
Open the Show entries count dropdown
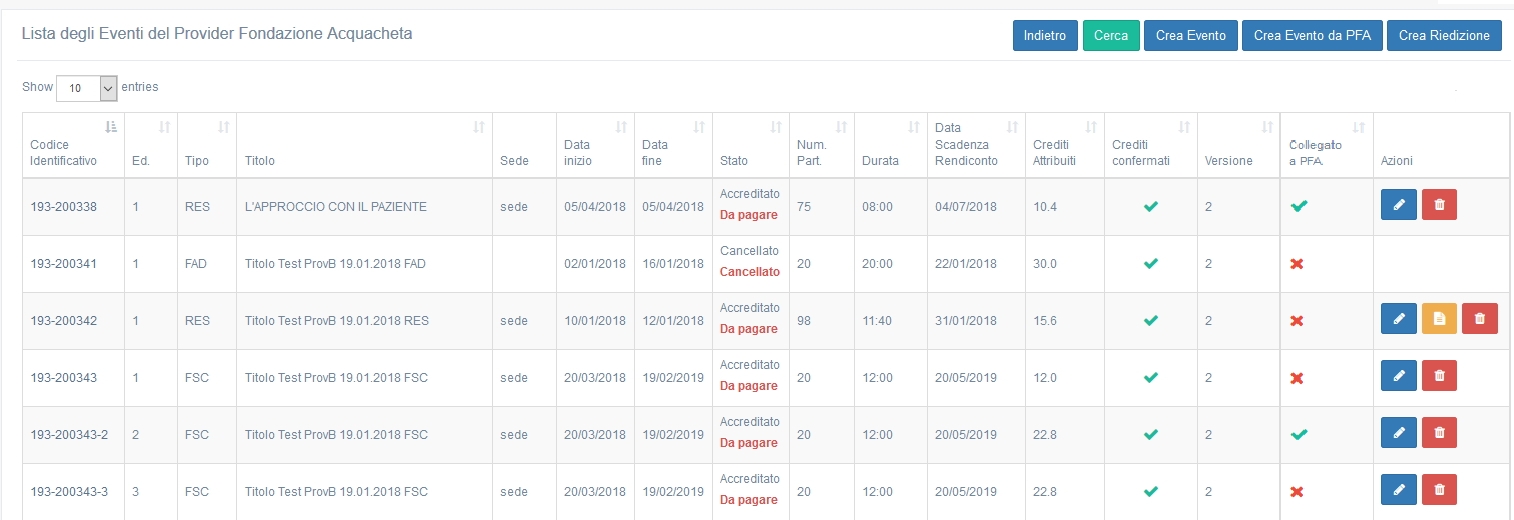pyautogui.click(x=87, y=88)
